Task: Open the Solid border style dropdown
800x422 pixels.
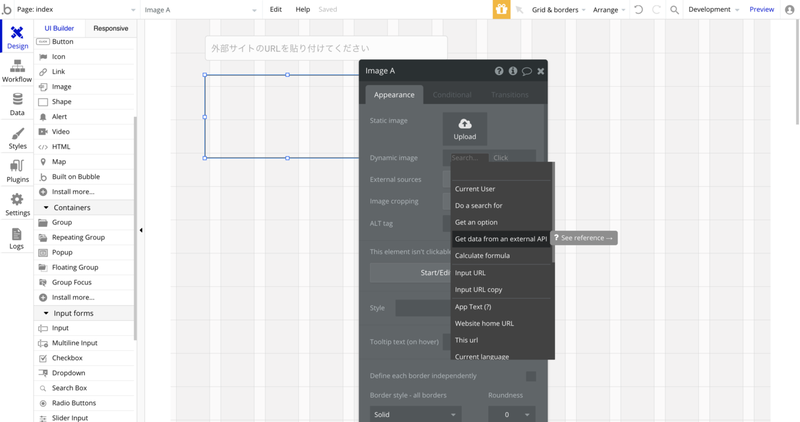Action: coord(415,414)
